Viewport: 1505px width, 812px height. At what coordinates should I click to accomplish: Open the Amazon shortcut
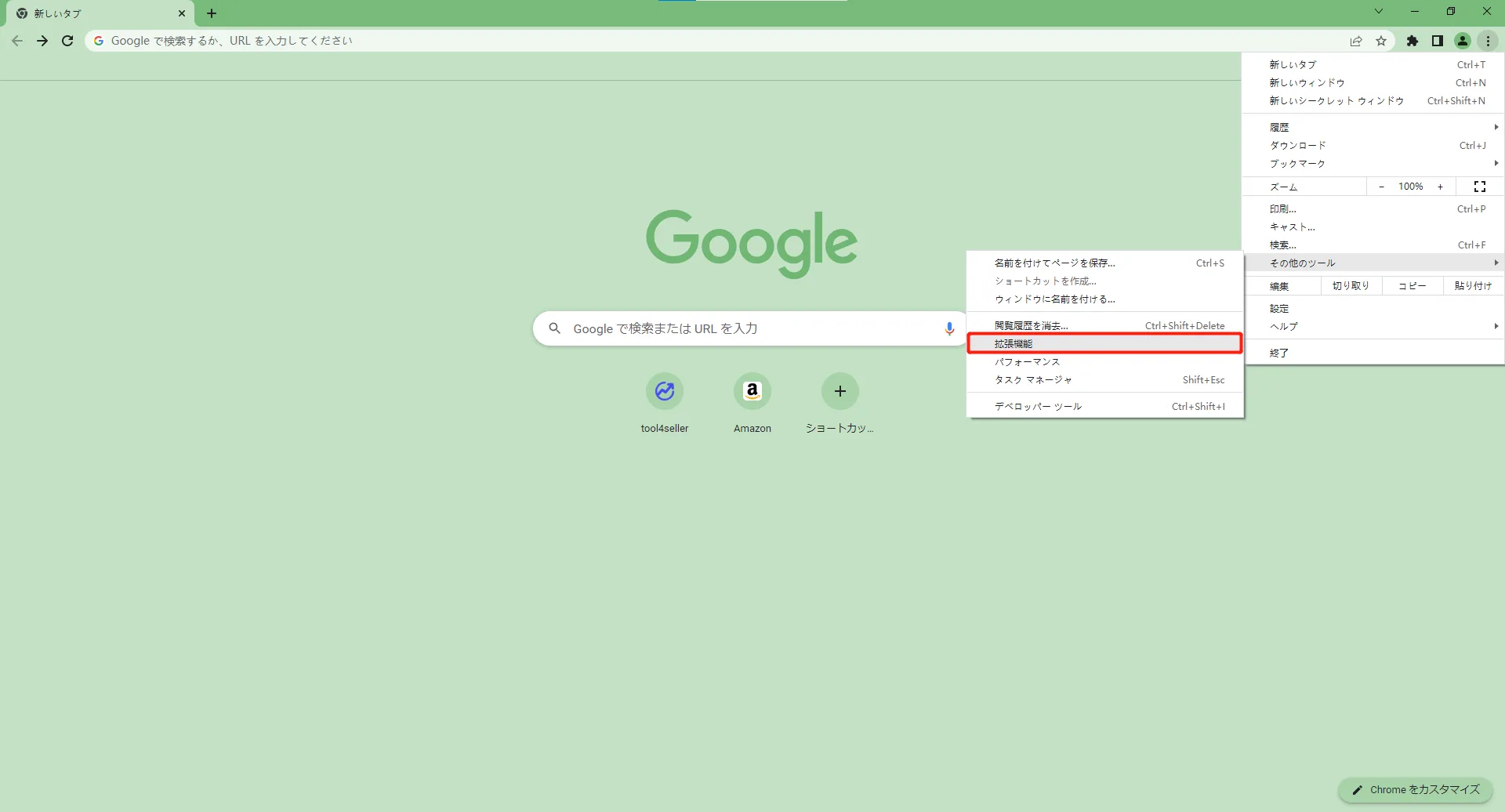point(752,403)
